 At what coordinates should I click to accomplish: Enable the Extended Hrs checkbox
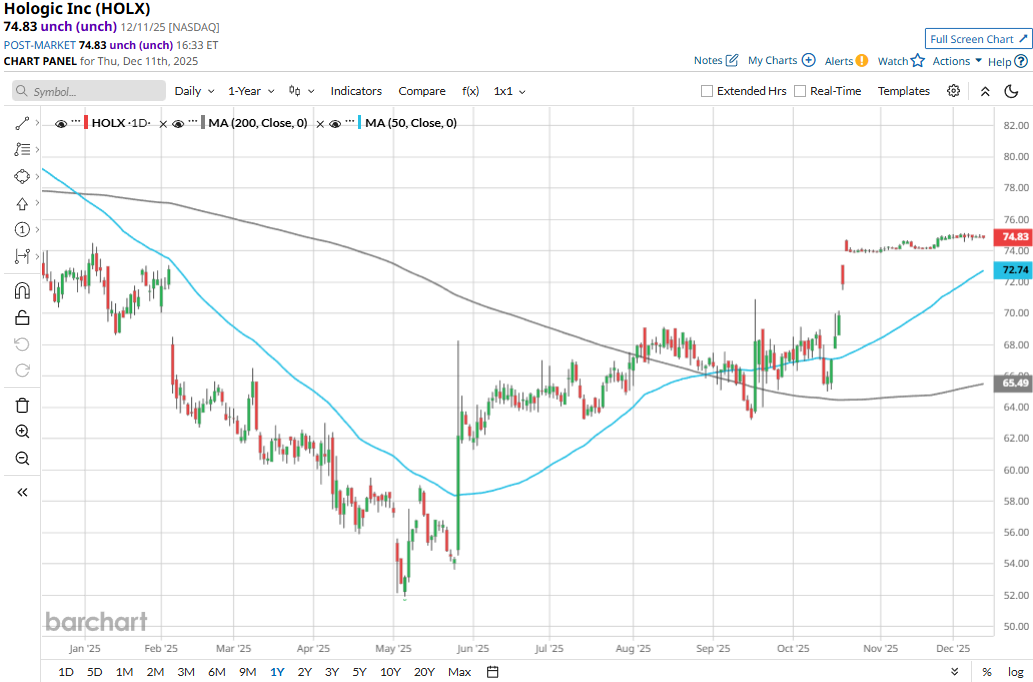707,91
